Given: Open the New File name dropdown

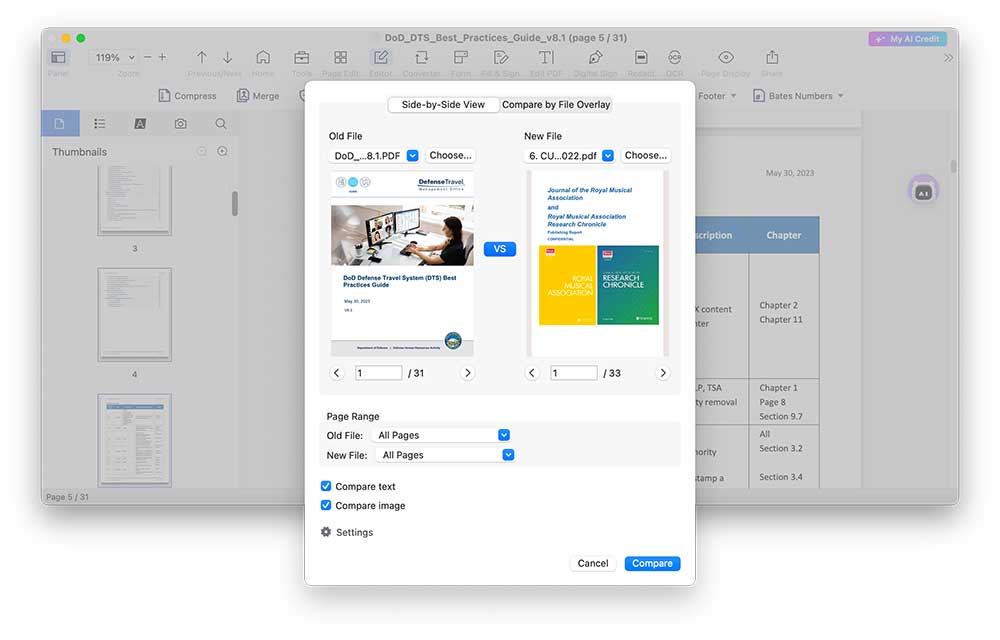Looking at the screenshot, I should point(570,156).
